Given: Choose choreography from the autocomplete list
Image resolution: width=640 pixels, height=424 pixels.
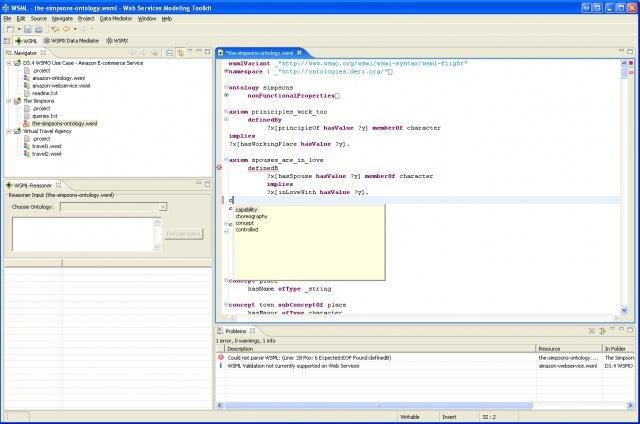Looking at the screenshot, I should [251, 216].
